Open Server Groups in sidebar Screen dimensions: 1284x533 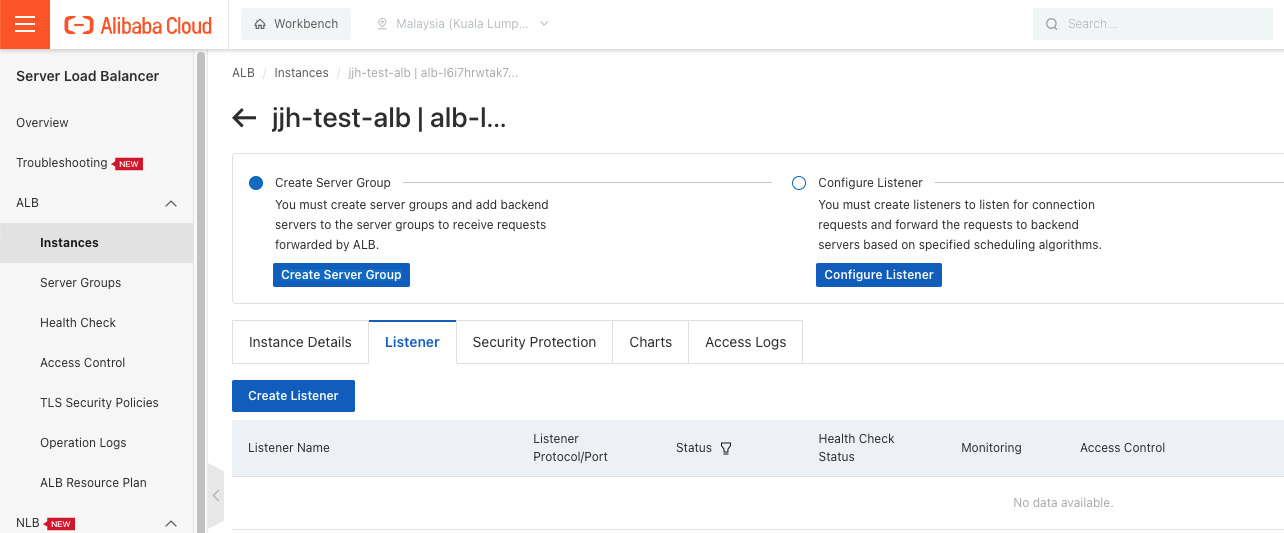(x=80, y=283)
